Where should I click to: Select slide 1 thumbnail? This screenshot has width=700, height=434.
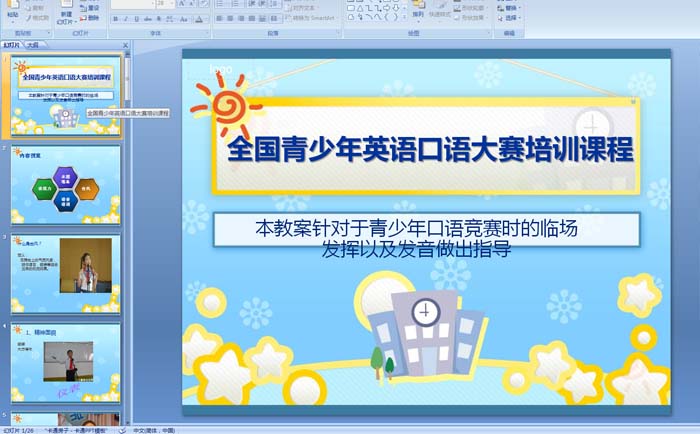(x=66, y=96)
